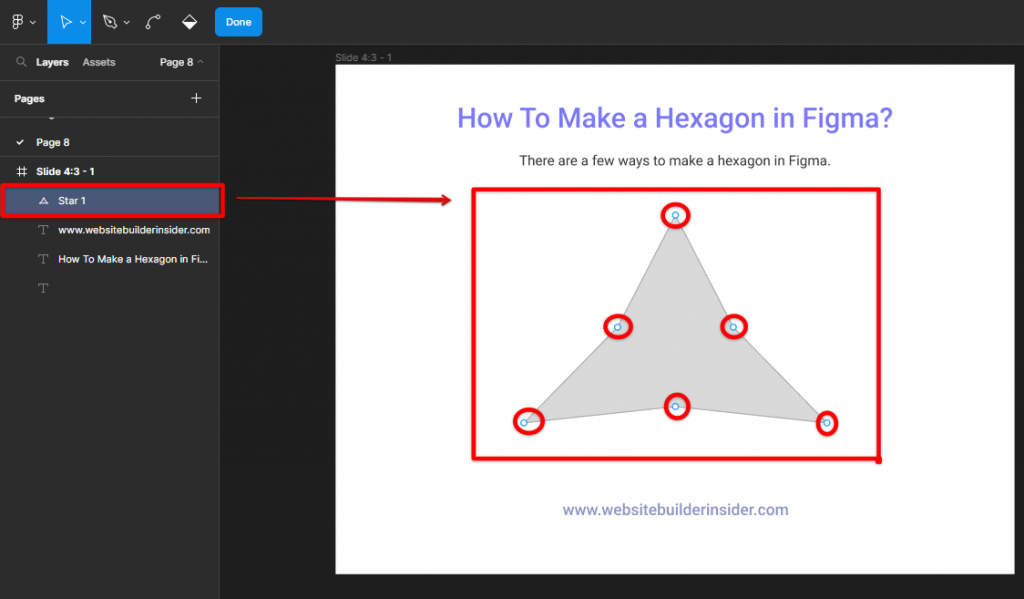Select the top anchor point of the star
Viewport: 1024px width, 599px height.
tap(675, 213)
